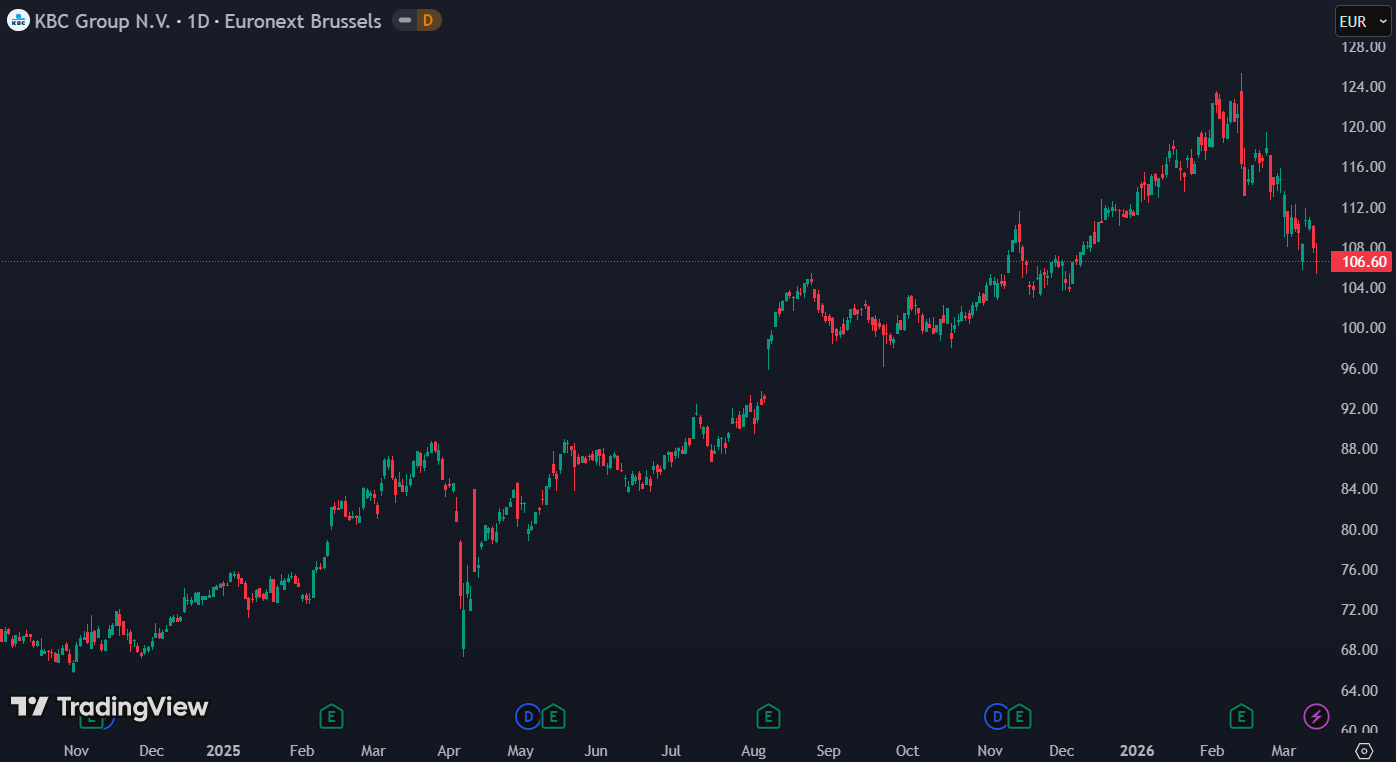Open the November 2025 earnings marker
This screenshot has height=762, width=1396.
(1019, 716)
